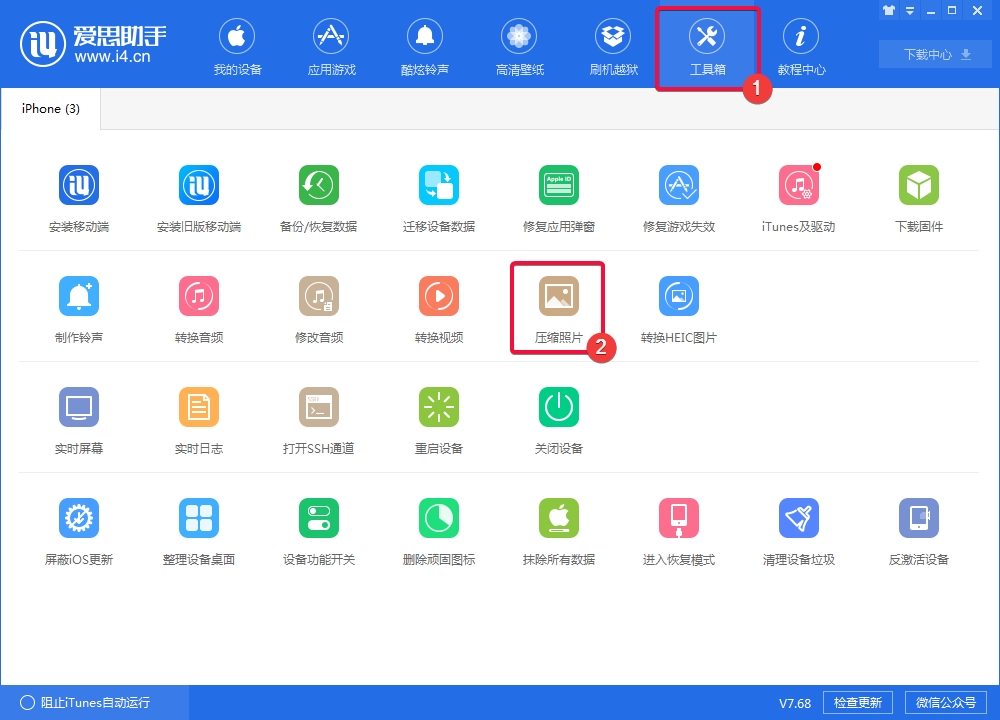This screenshot has height=720, width=1000.
Task: Open the 压缩照片 (Compress Photos) tool
Action: (x=558, y=307)
